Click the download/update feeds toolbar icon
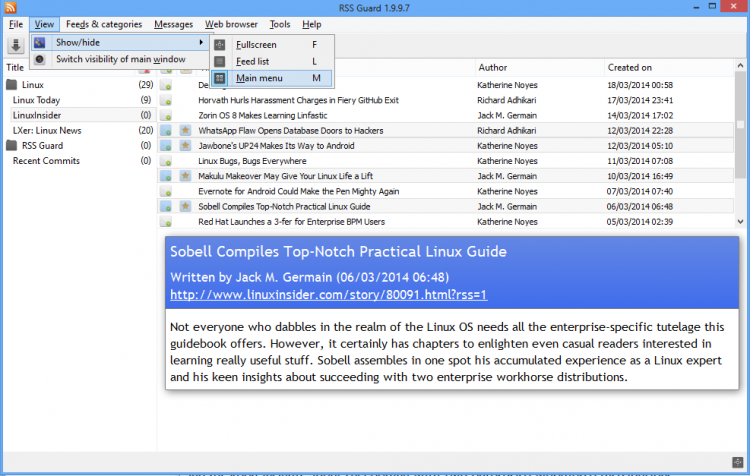The width and height of the screenshot is (750, 476). (x=16, y=46)
